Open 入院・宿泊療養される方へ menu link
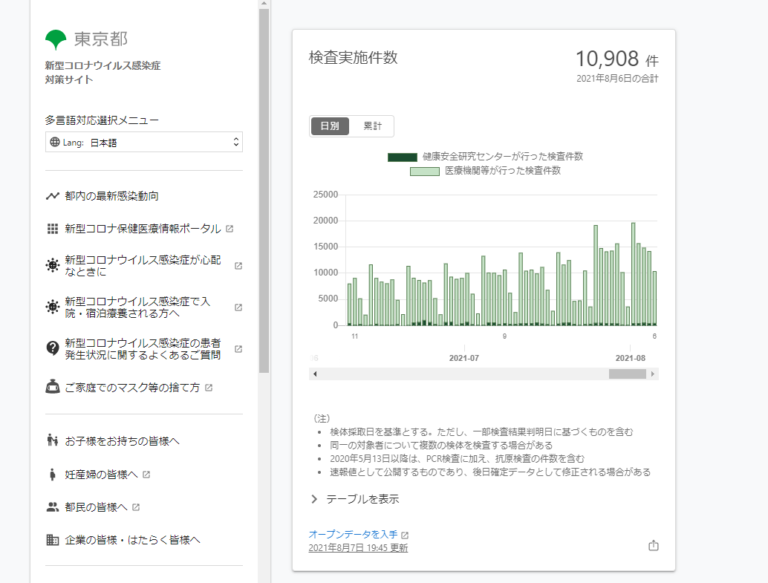 point(137,307)
